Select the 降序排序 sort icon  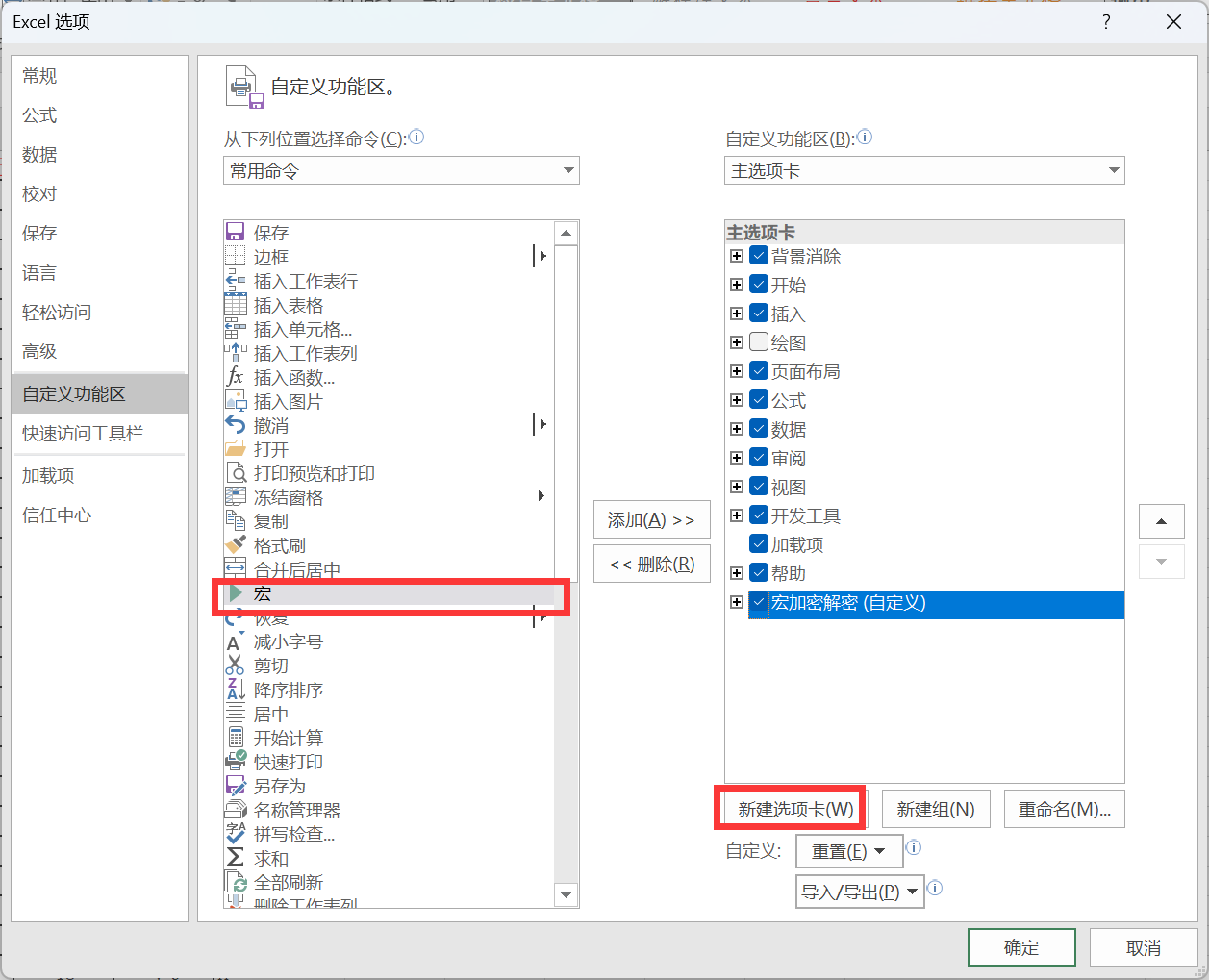click(235, 690)
